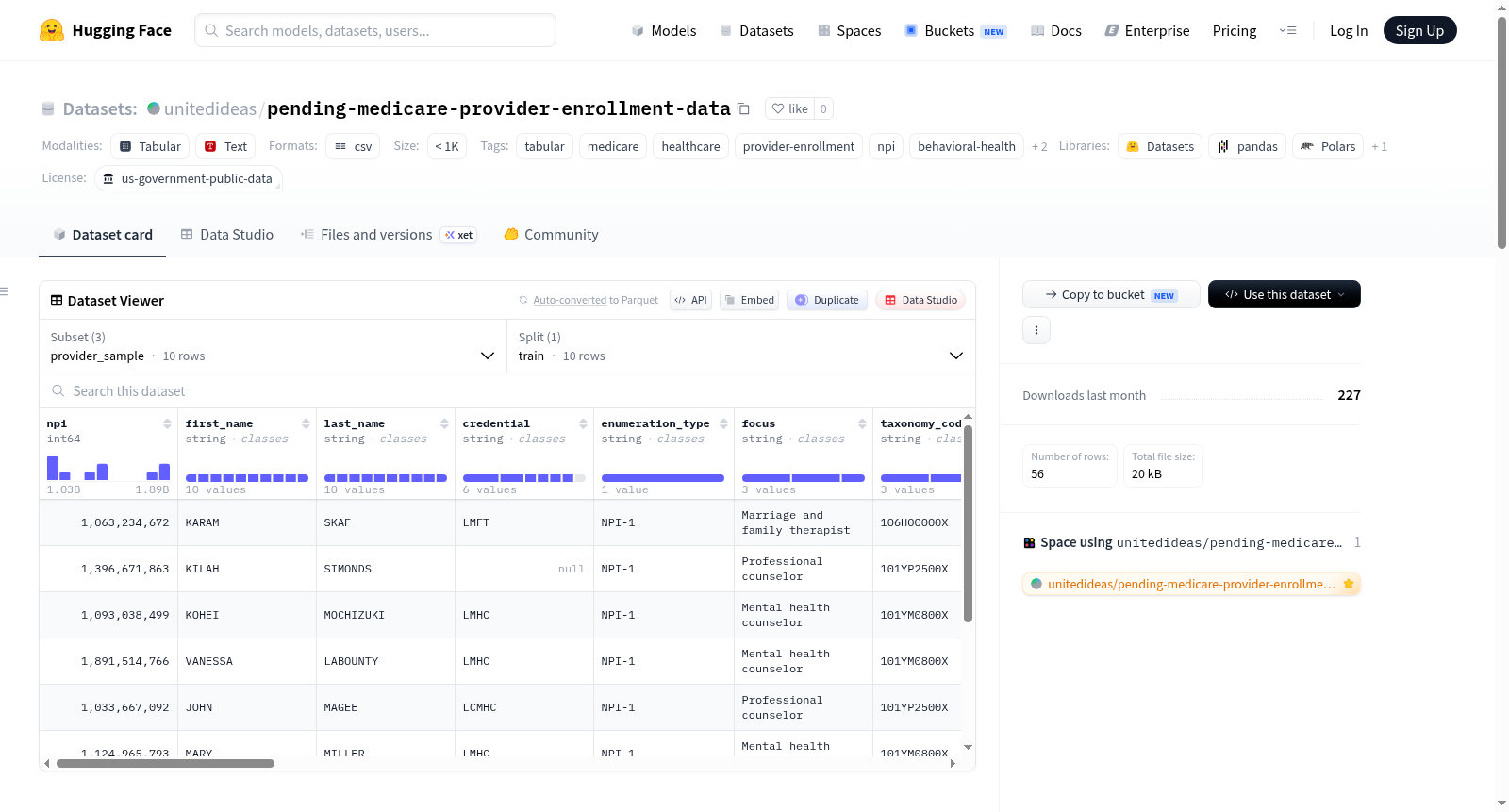1509x812 pixels.
Task: Expand the left sidebar hamburger icon
Action: (4, 291)
